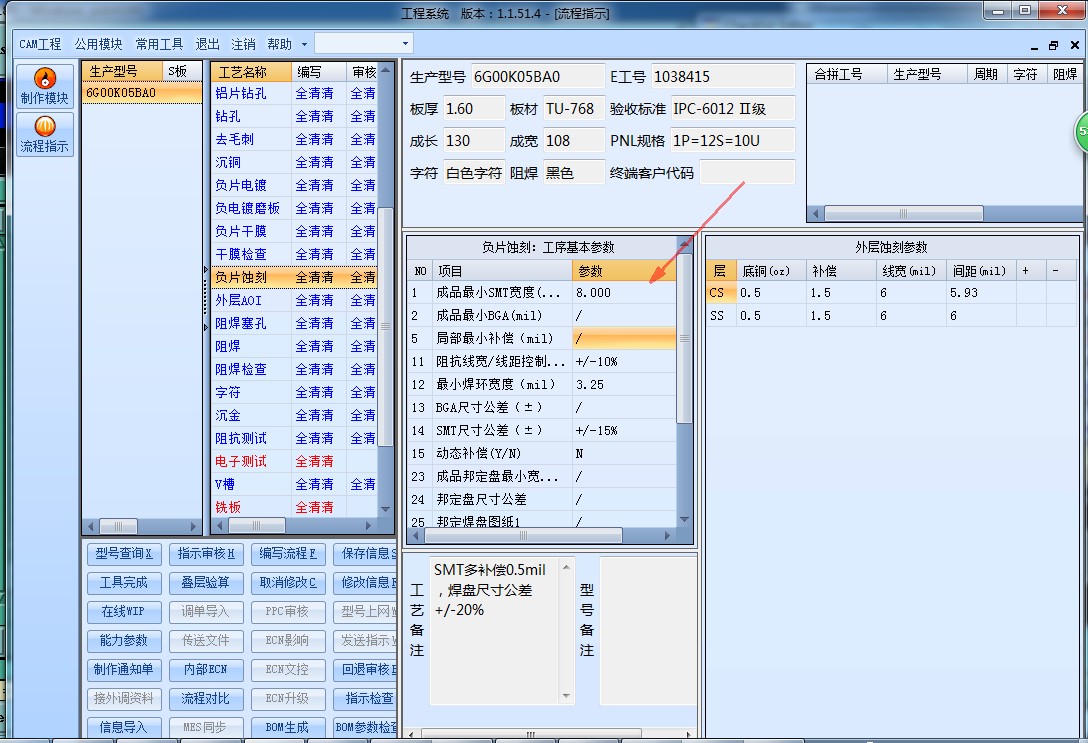The width and height of the screenshot is (1088, 743).
Task: Click the 编写流程F button
Action: (288, 554)
